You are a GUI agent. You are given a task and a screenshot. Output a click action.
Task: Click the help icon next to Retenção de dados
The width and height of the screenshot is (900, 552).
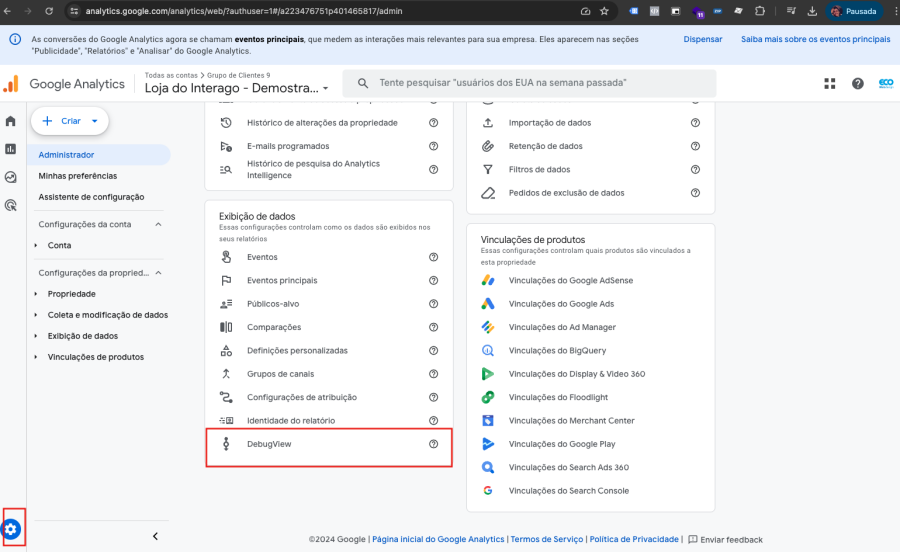coord(695,146)
